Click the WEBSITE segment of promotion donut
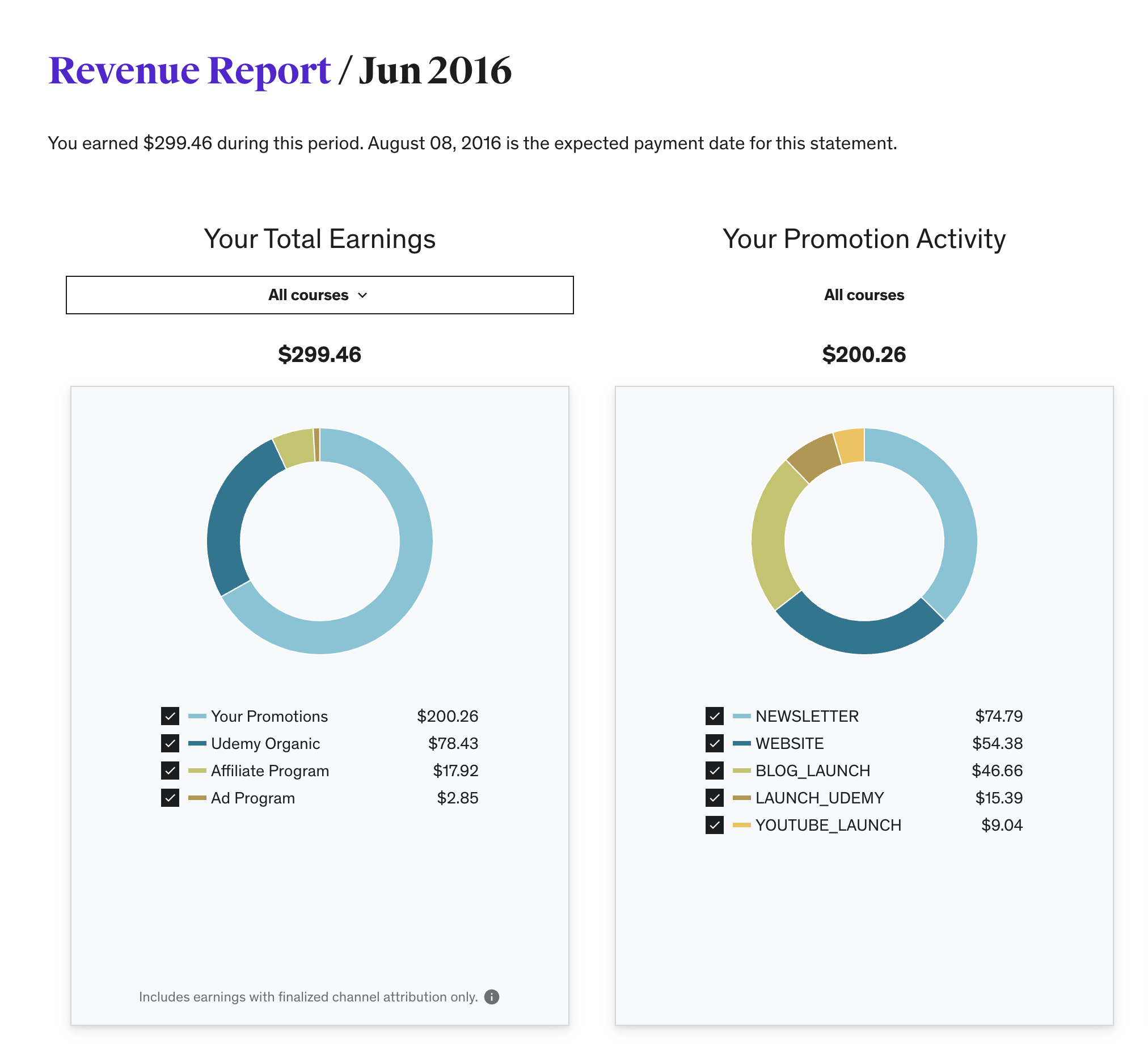Viewport: 1148px width, 1044px height. 860,636
